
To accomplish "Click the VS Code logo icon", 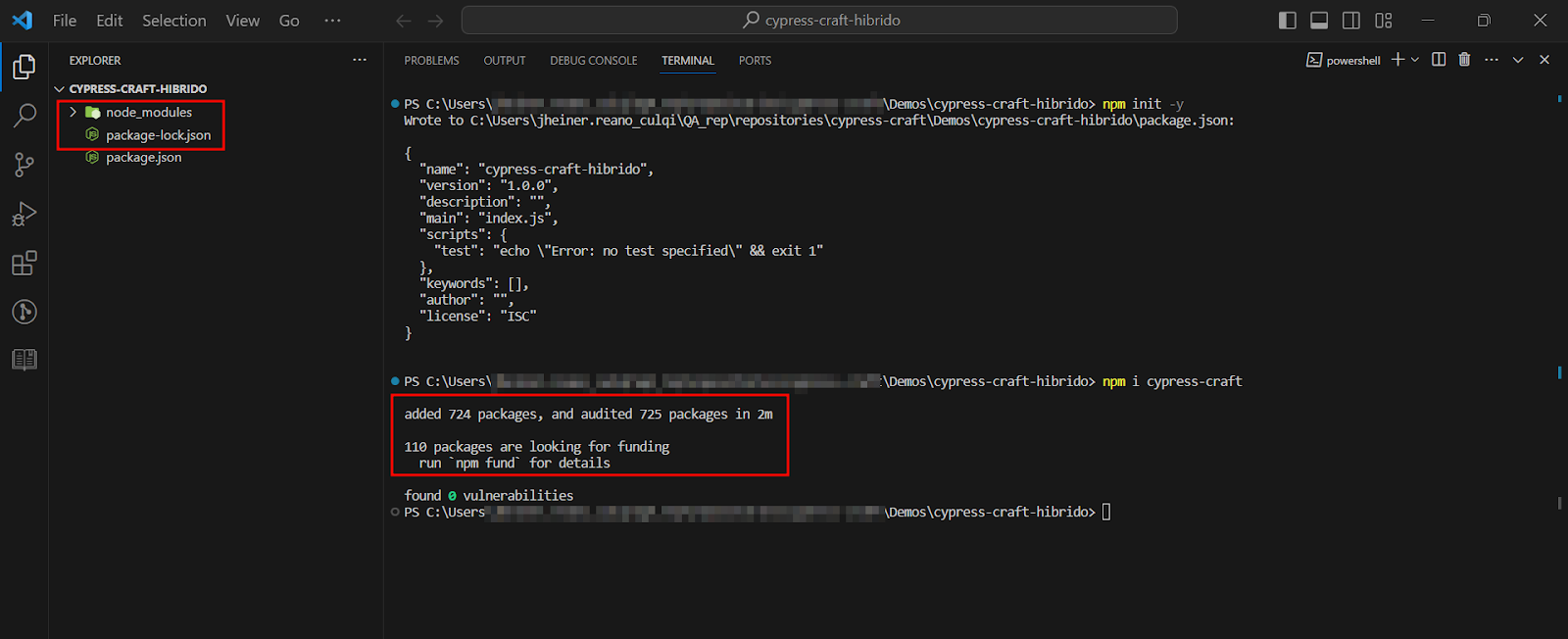I will tap(22, 20).
